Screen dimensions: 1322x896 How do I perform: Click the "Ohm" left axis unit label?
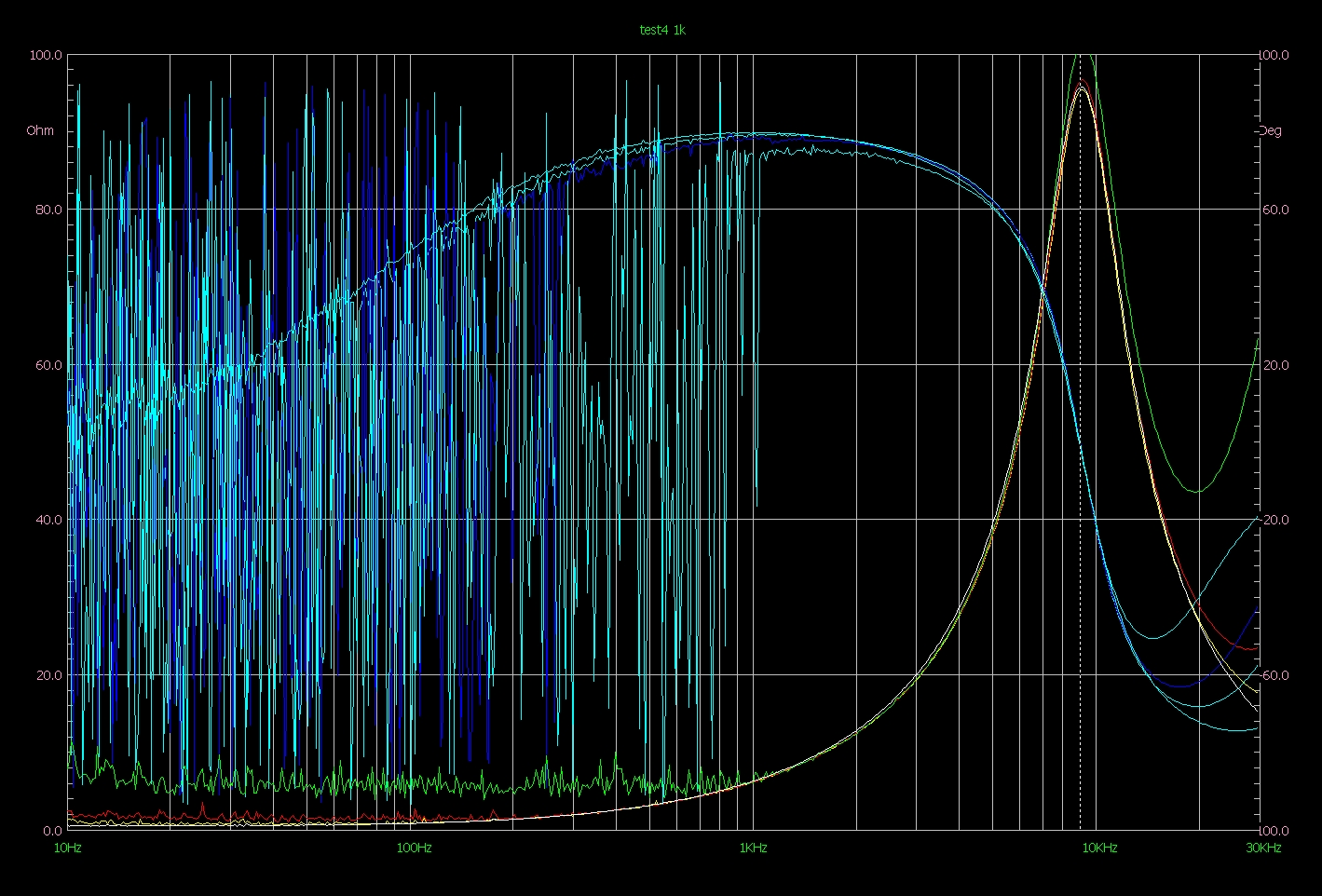tap(40, 130)
